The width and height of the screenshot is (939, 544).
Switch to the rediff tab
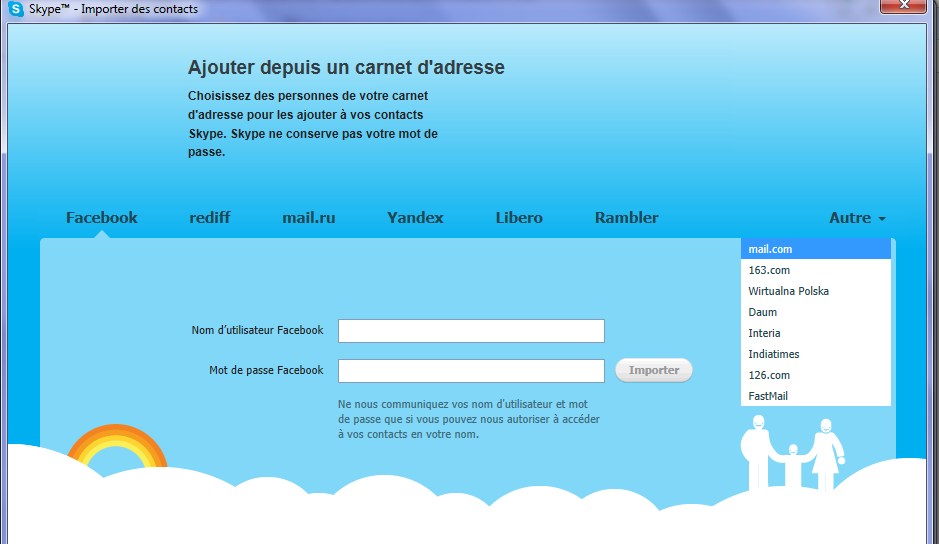coord(210,217)
